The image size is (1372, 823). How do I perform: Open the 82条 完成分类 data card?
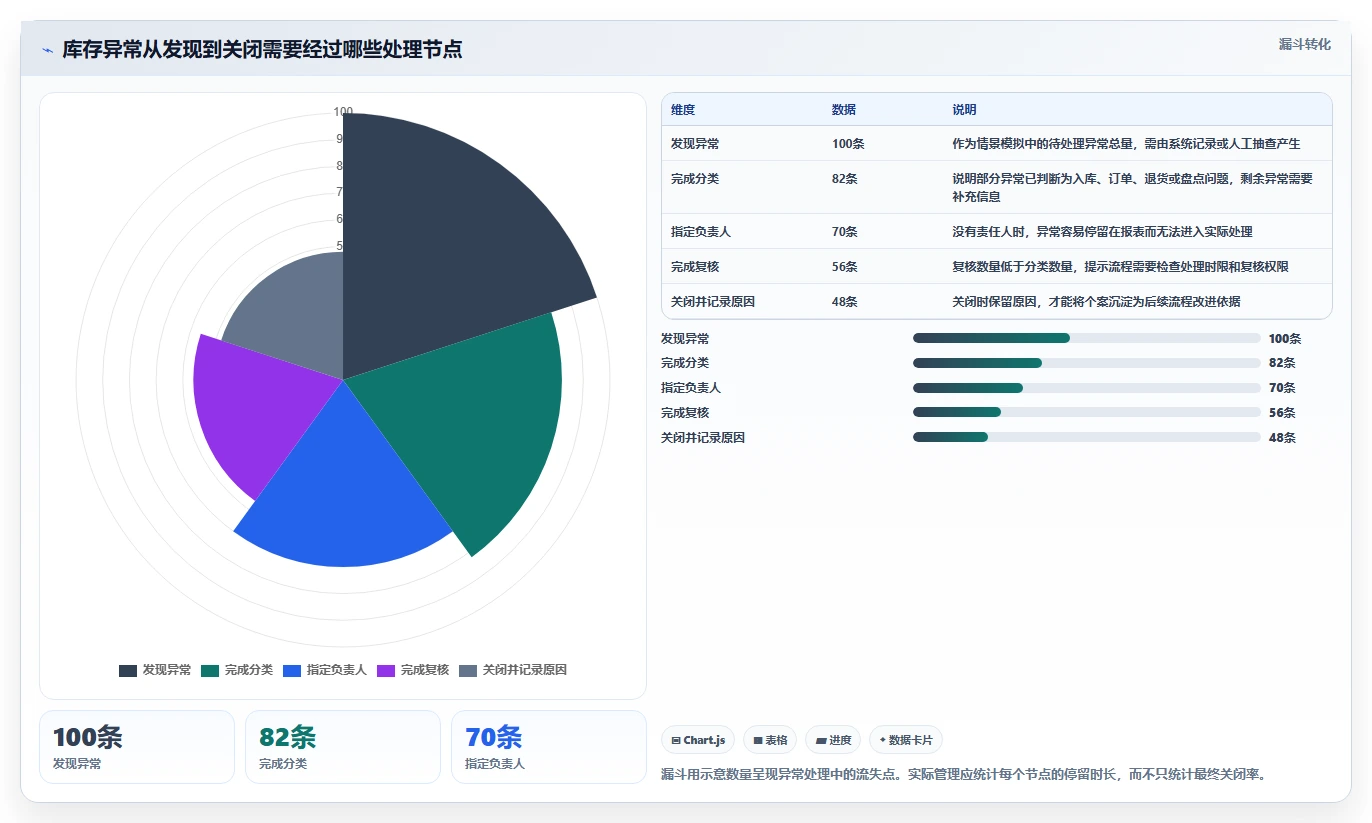coord(343,747)
